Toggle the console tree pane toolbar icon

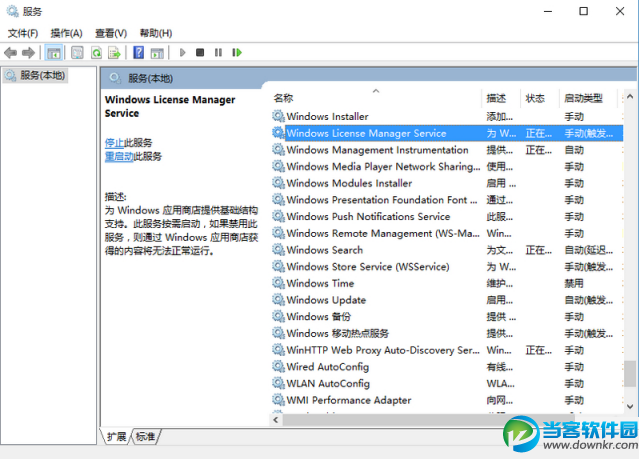click(x=54, y=53)
